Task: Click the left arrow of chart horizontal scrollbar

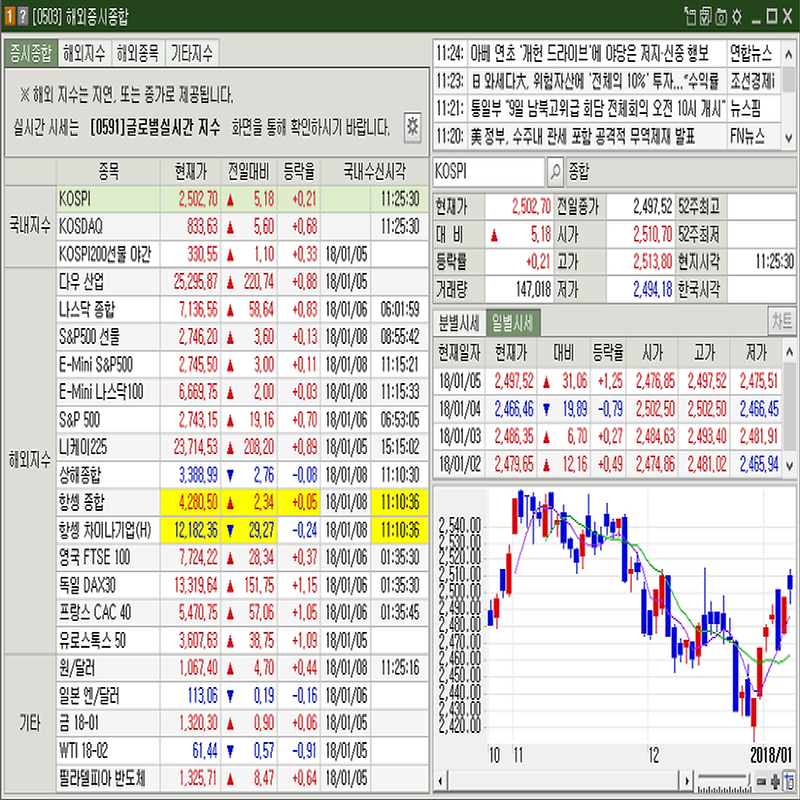Action: 440,781
